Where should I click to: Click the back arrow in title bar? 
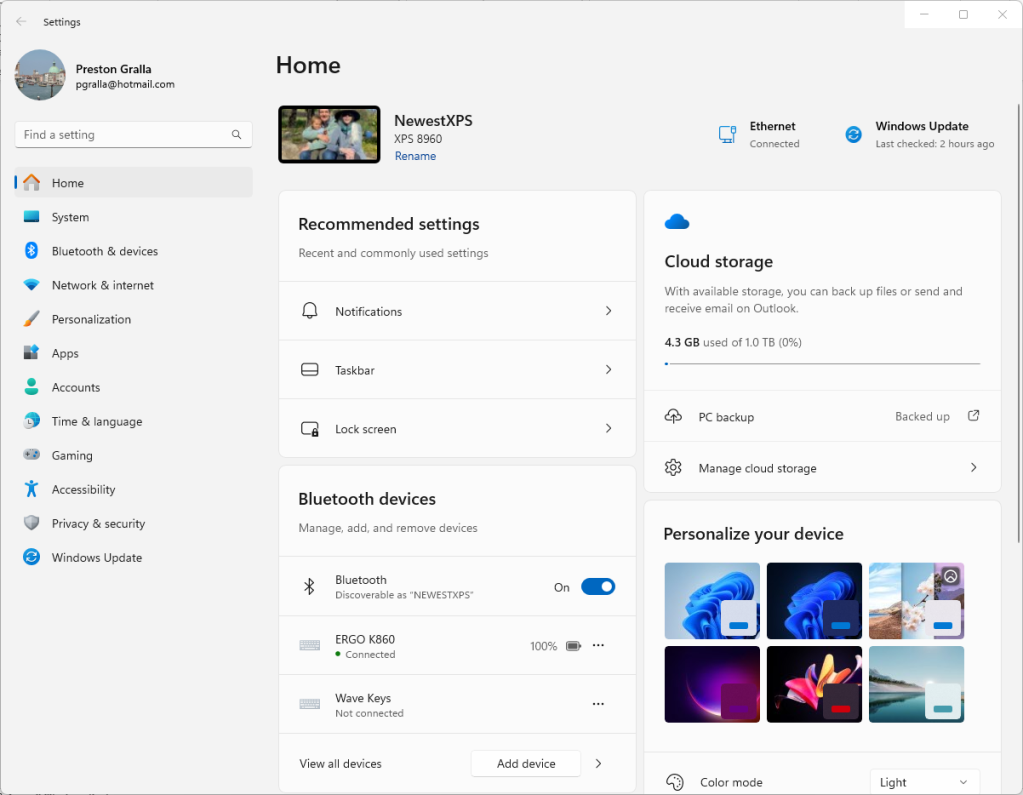click(x=21, y=22)
